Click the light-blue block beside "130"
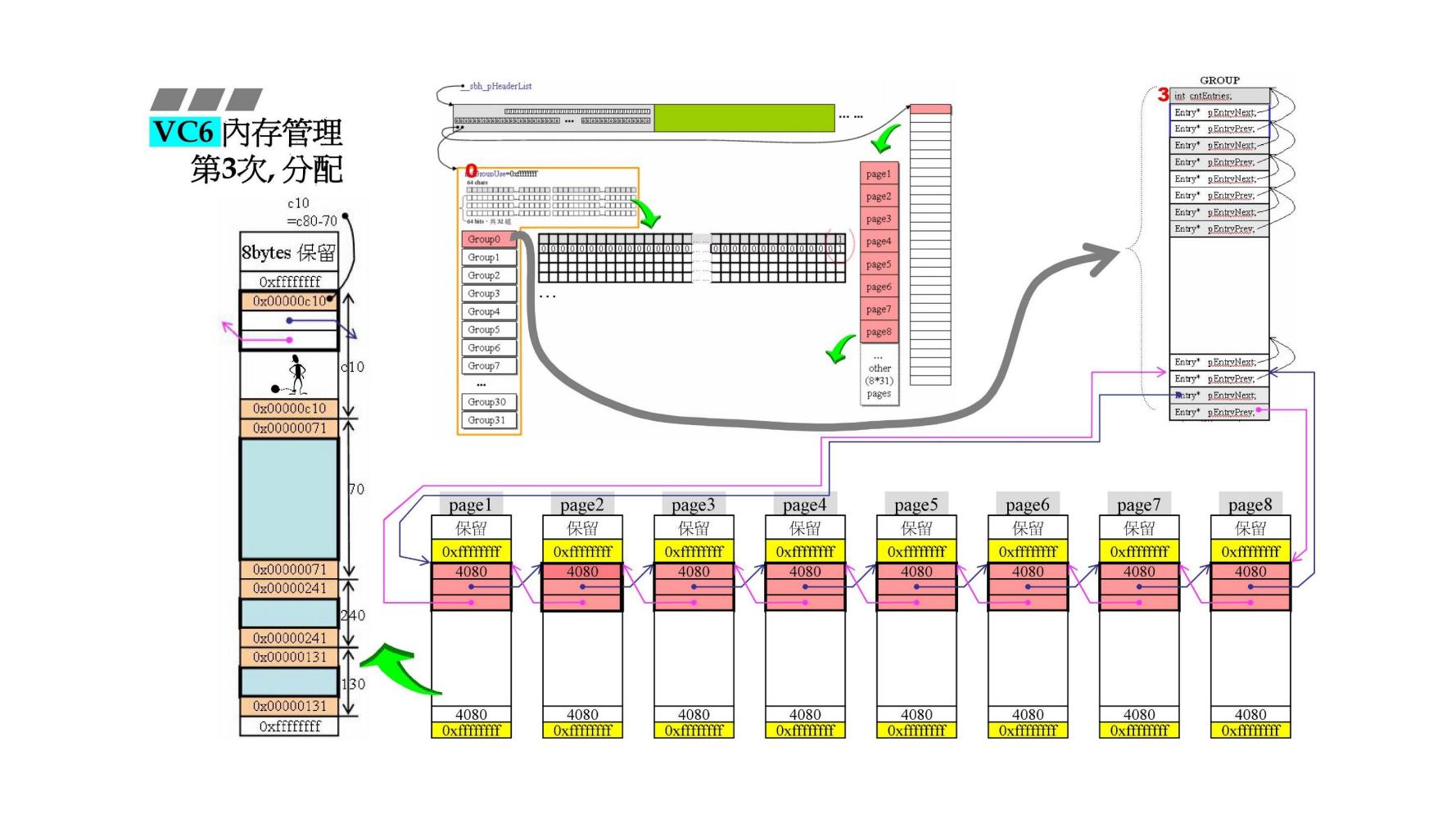 click(x=289, y=681)
